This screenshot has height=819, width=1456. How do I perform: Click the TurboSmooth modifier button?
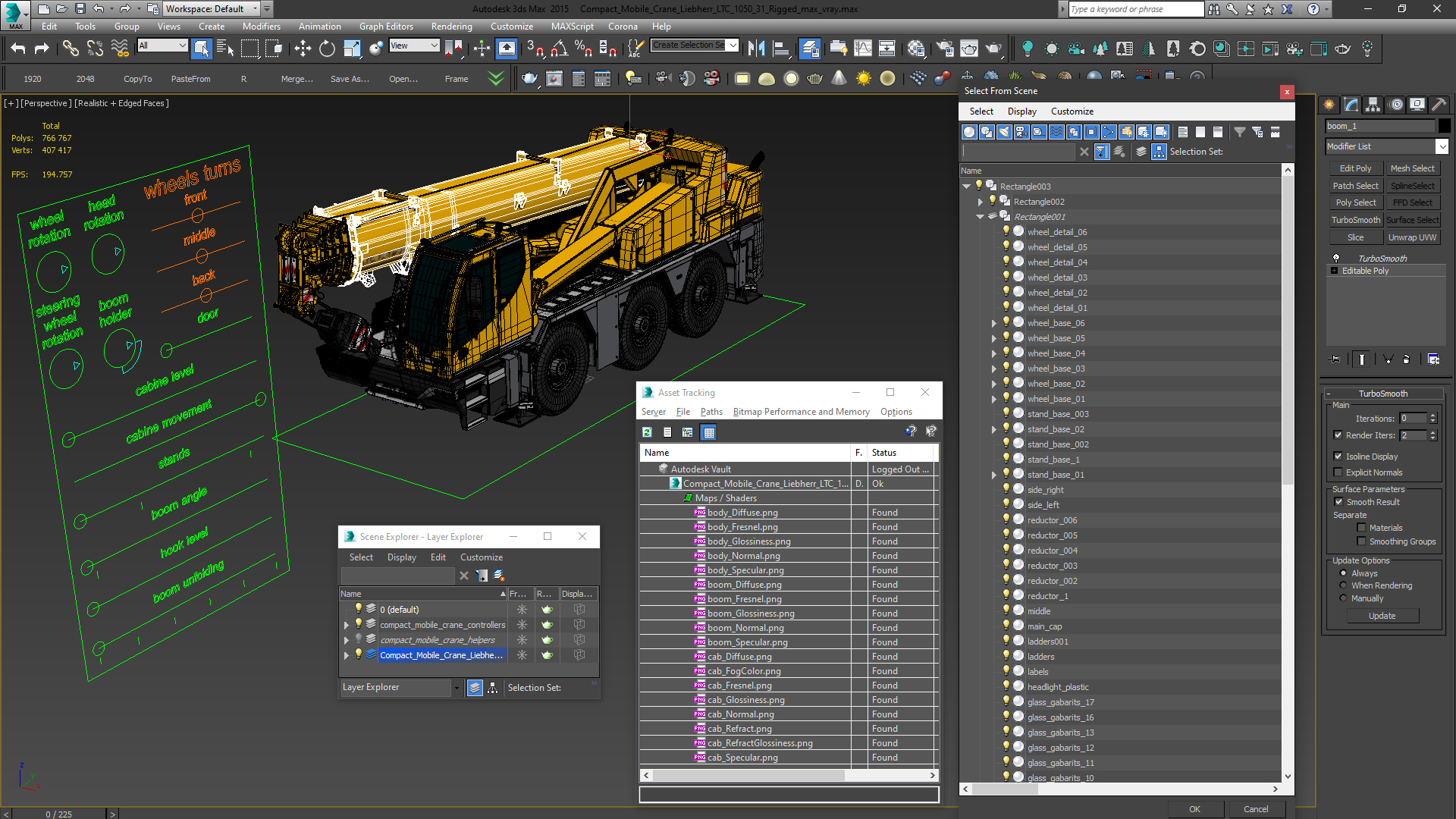click(1355, 220)
